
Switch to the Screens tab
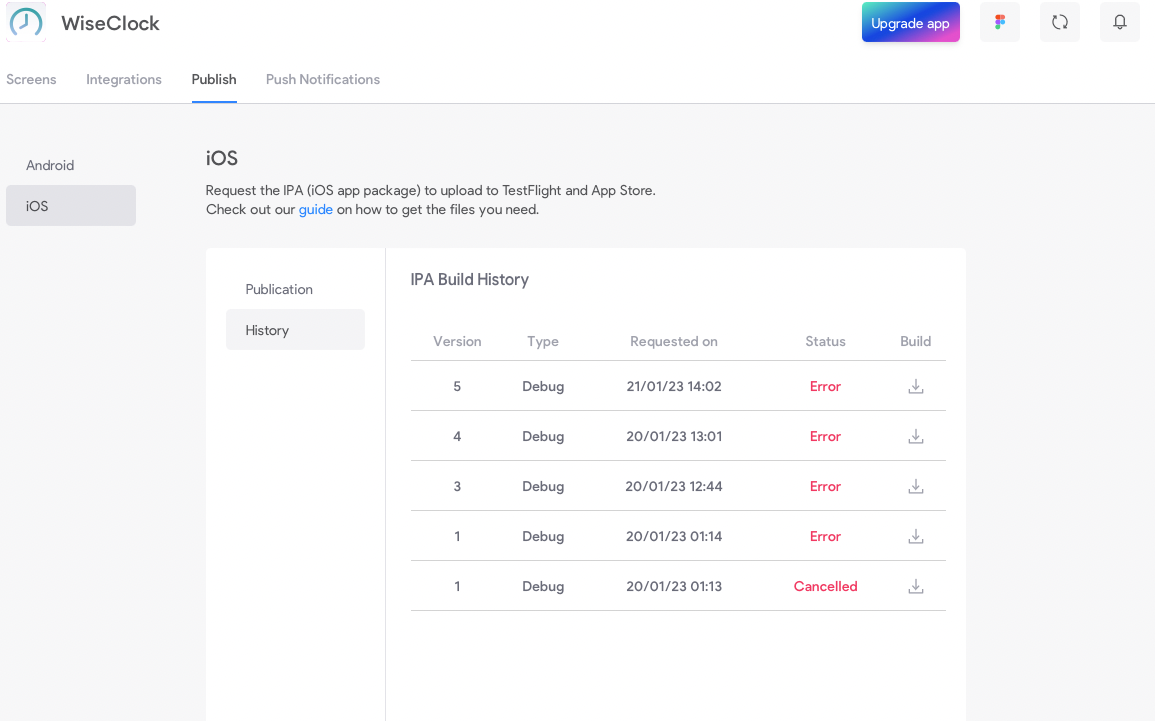31,80
